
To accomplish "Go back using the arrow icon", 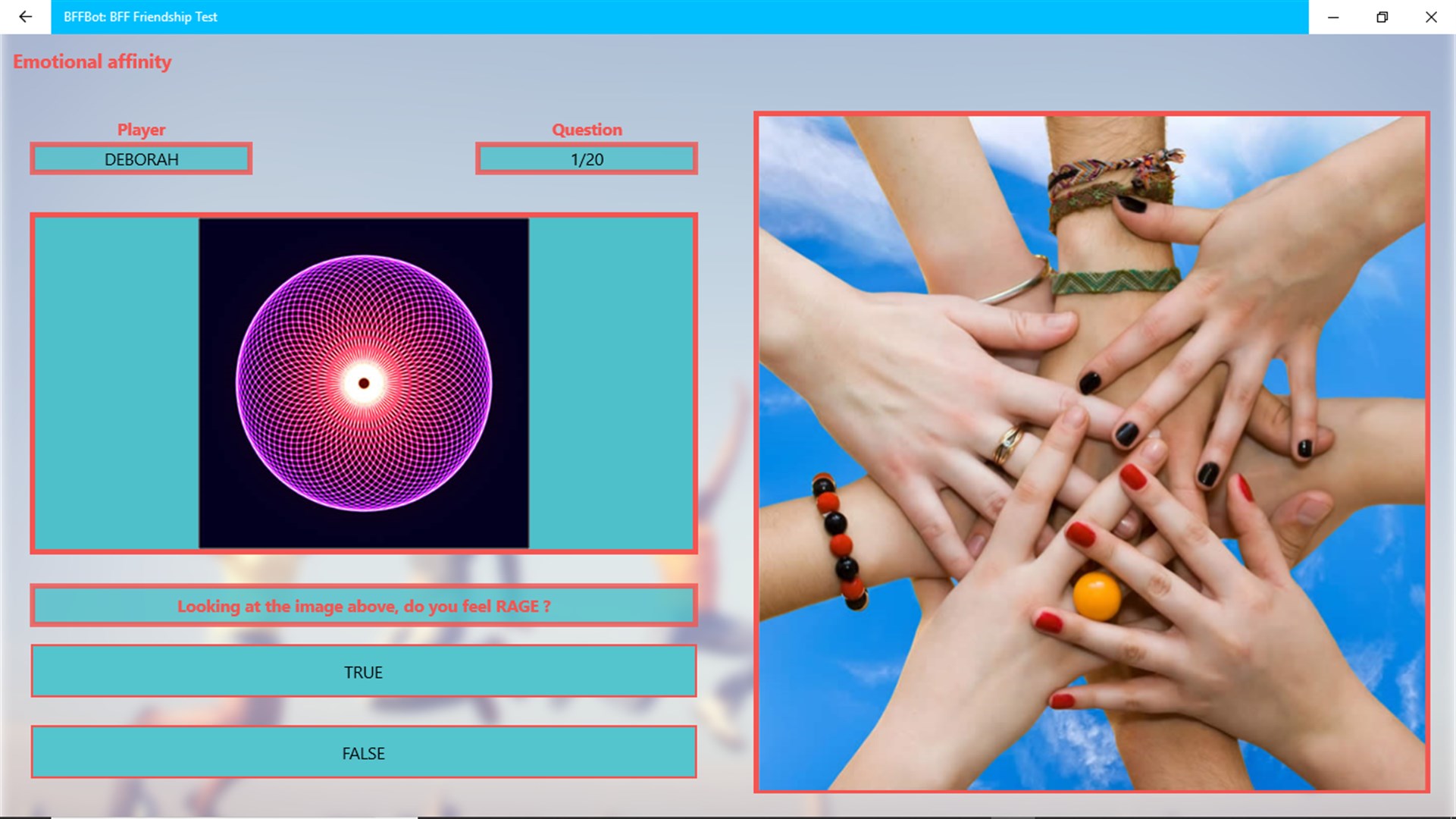I will (25, 17).
